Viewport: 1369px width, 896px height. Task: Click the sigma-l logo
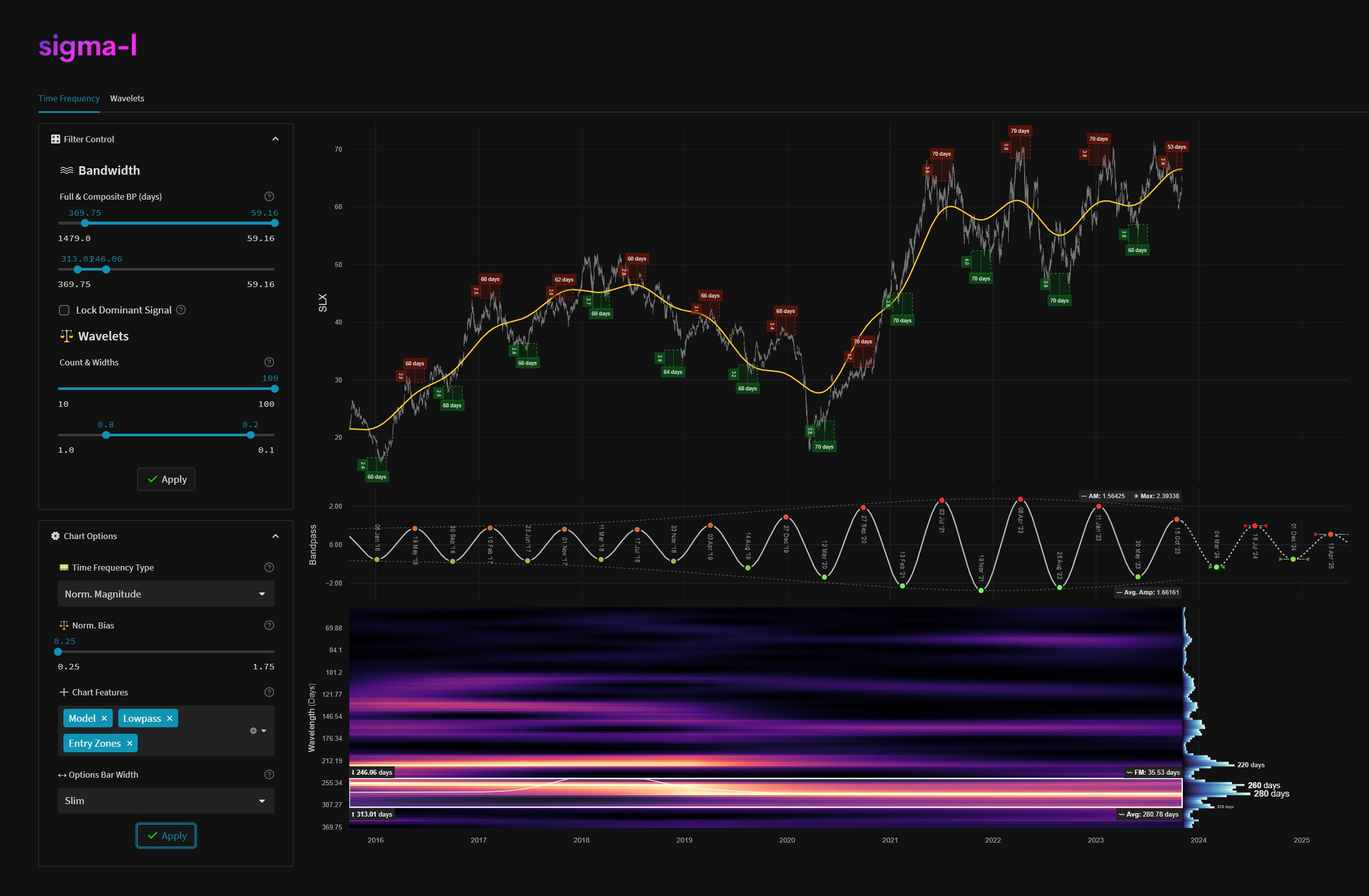coord(87,46)
